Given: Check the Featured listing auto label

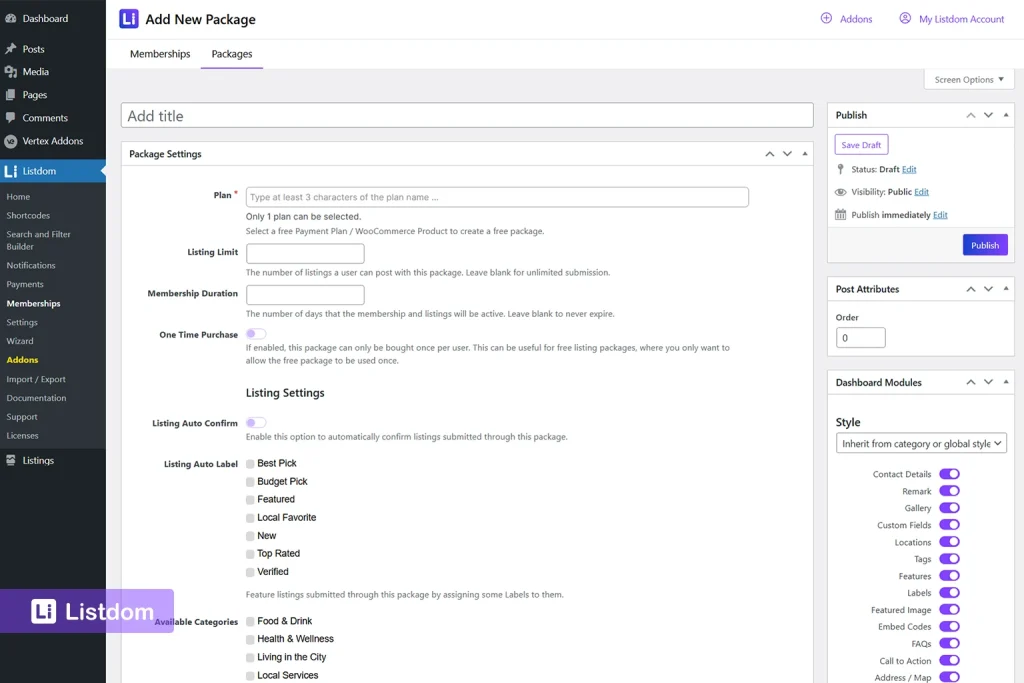Looking at the screenshot, I should [249, 498].
